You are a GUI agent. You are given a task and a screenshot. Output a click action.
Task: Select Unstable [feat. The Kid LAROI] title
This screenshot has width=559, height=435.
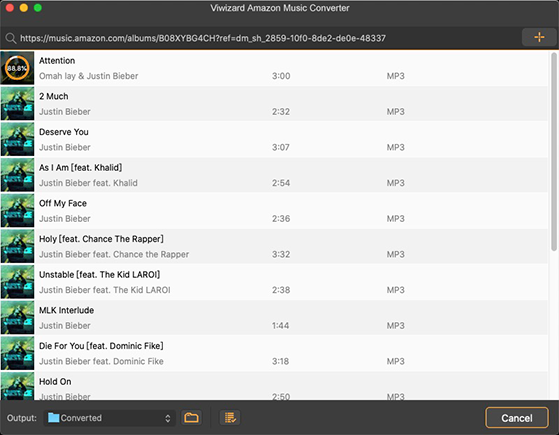pyautogui.click(x=99, y=275)
